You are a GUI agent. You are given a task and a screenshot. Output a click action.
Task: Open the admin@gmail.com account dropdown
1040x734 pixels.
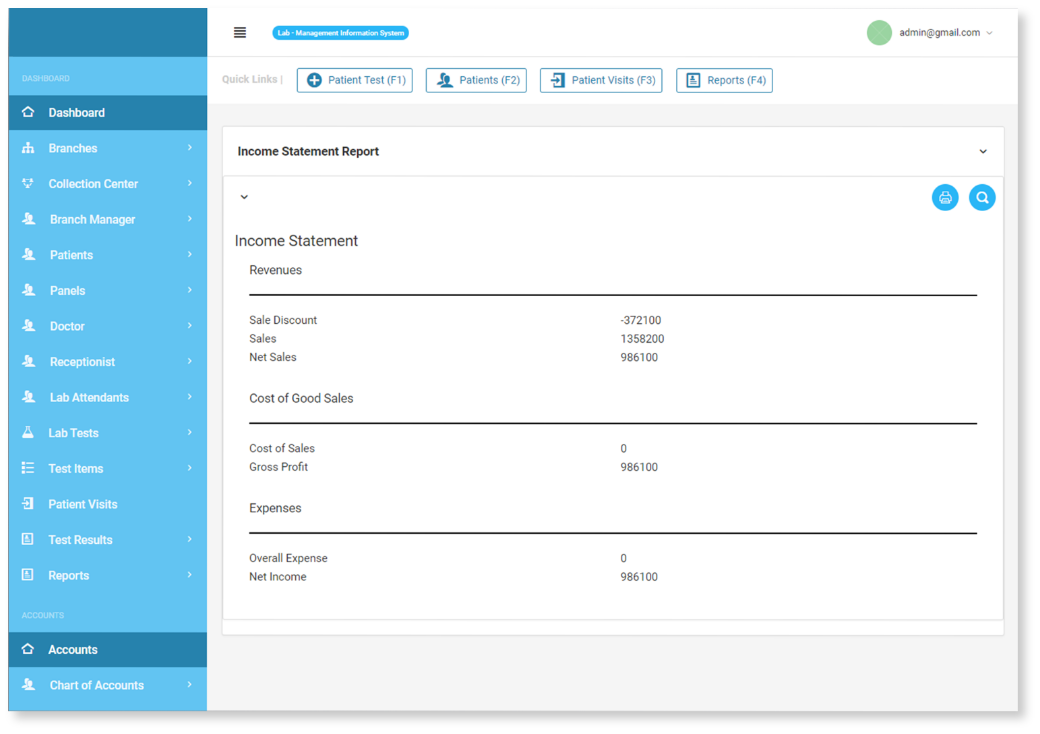pyautogui.click(x=946, y=32)
